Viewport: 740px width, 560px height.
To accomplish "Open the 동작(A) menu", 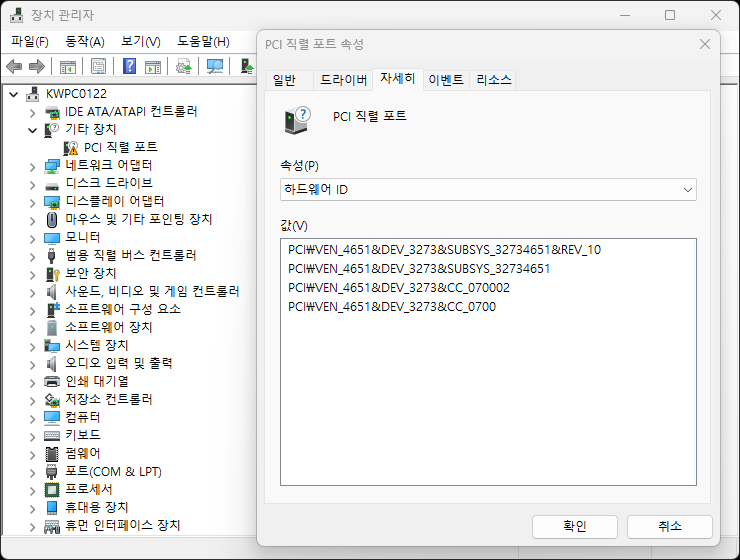I will (x=84, y=42).
